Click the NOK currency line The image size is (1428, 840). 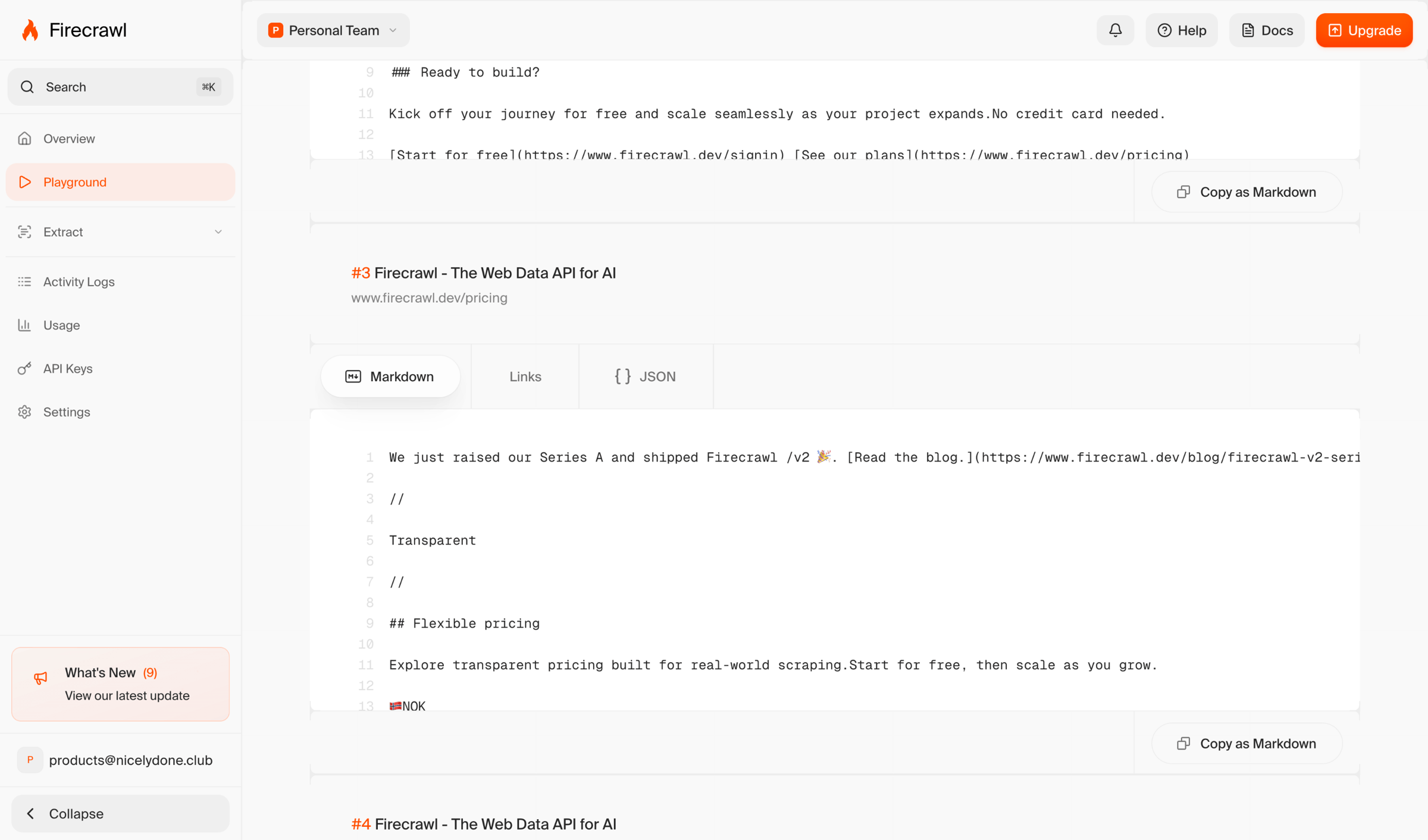pyautogui.click(x=408, y=706)
